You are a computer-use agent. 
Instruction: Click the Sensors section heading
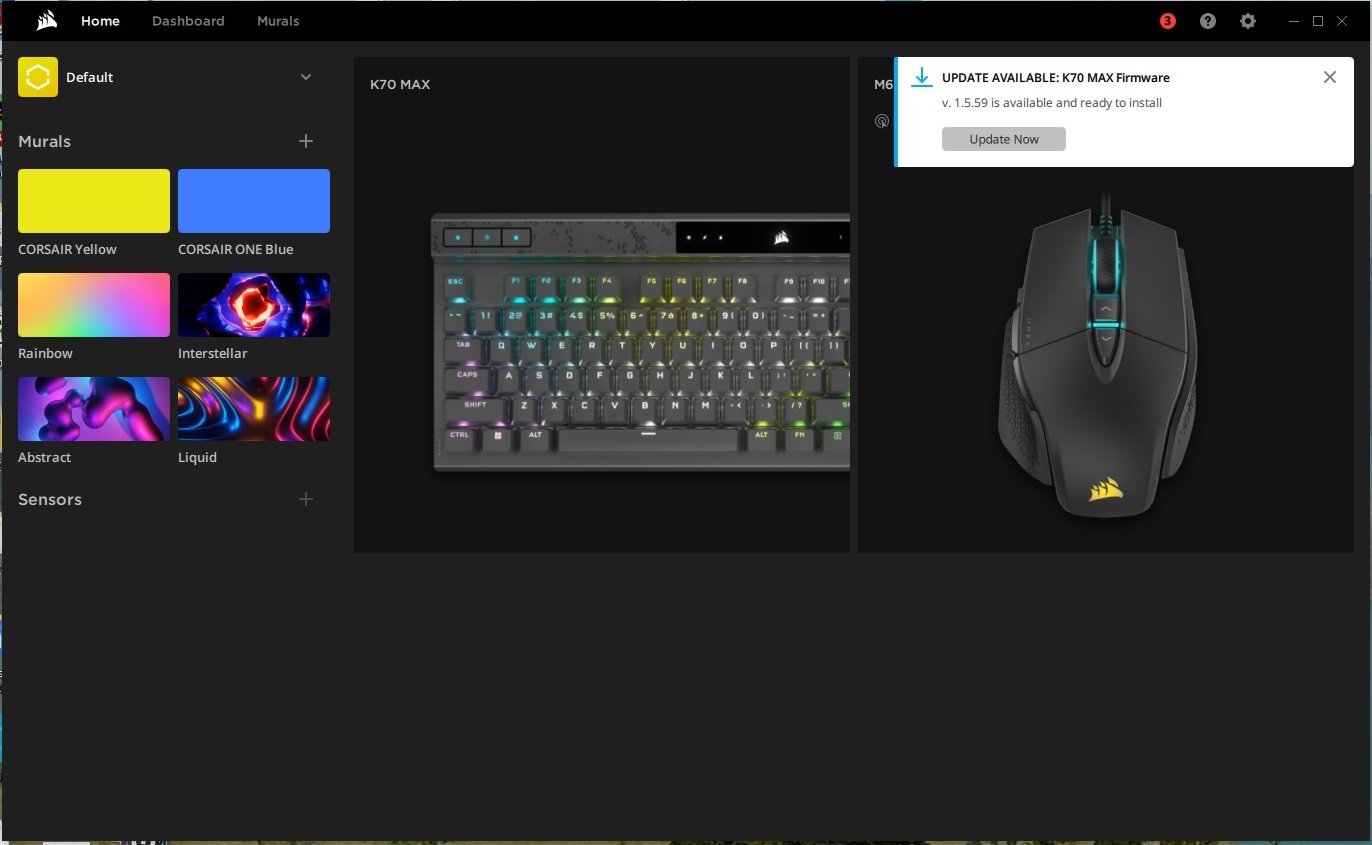point(50,499)
